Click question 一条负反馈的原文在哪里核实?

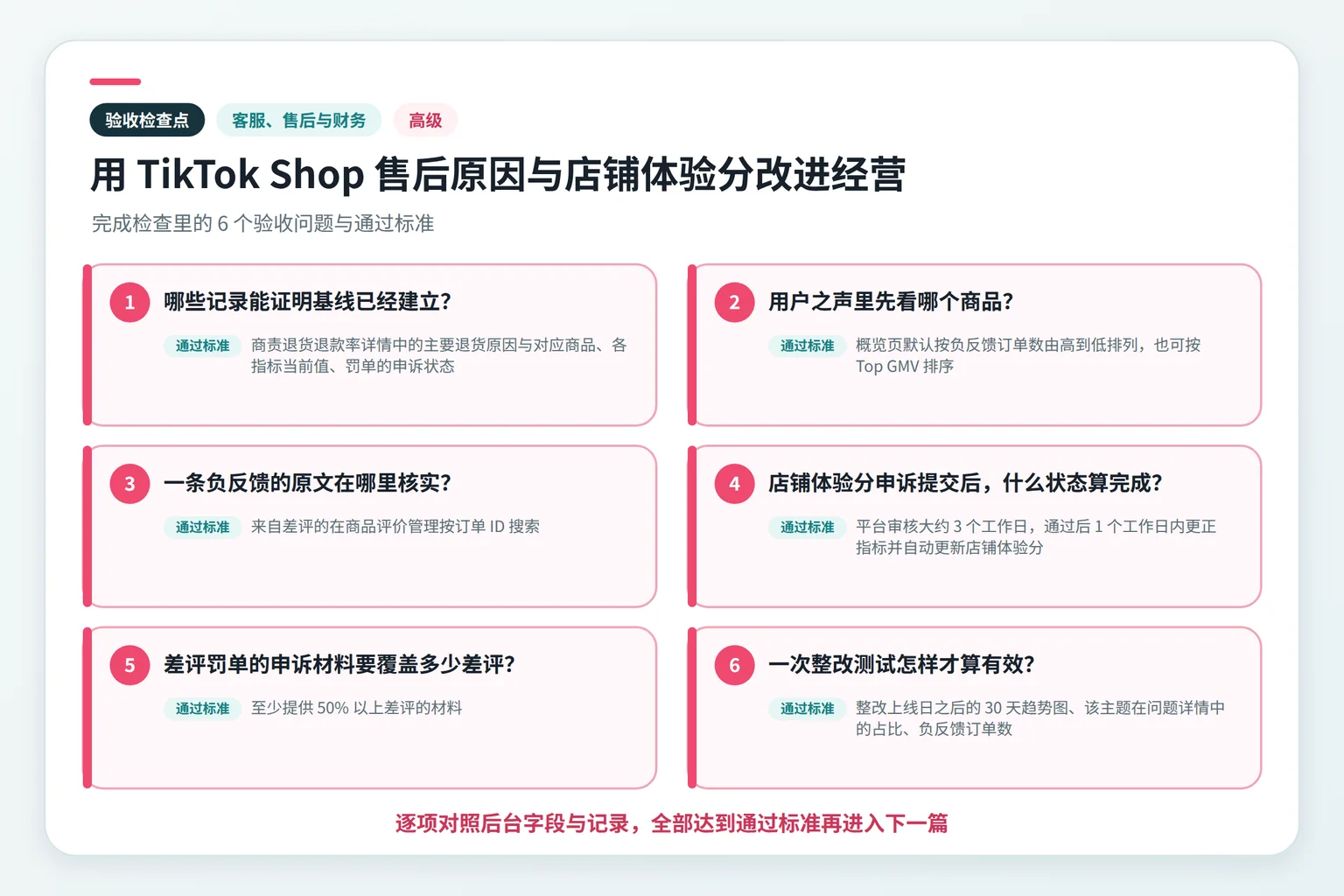[x=307, y=483]
